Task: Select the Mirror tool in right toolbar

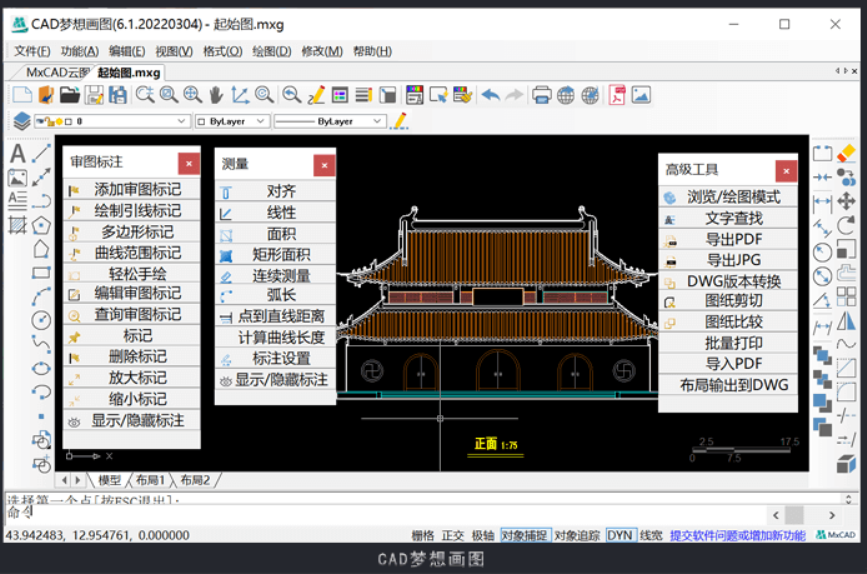Action: pyautogui.click(x=846, y=320)
